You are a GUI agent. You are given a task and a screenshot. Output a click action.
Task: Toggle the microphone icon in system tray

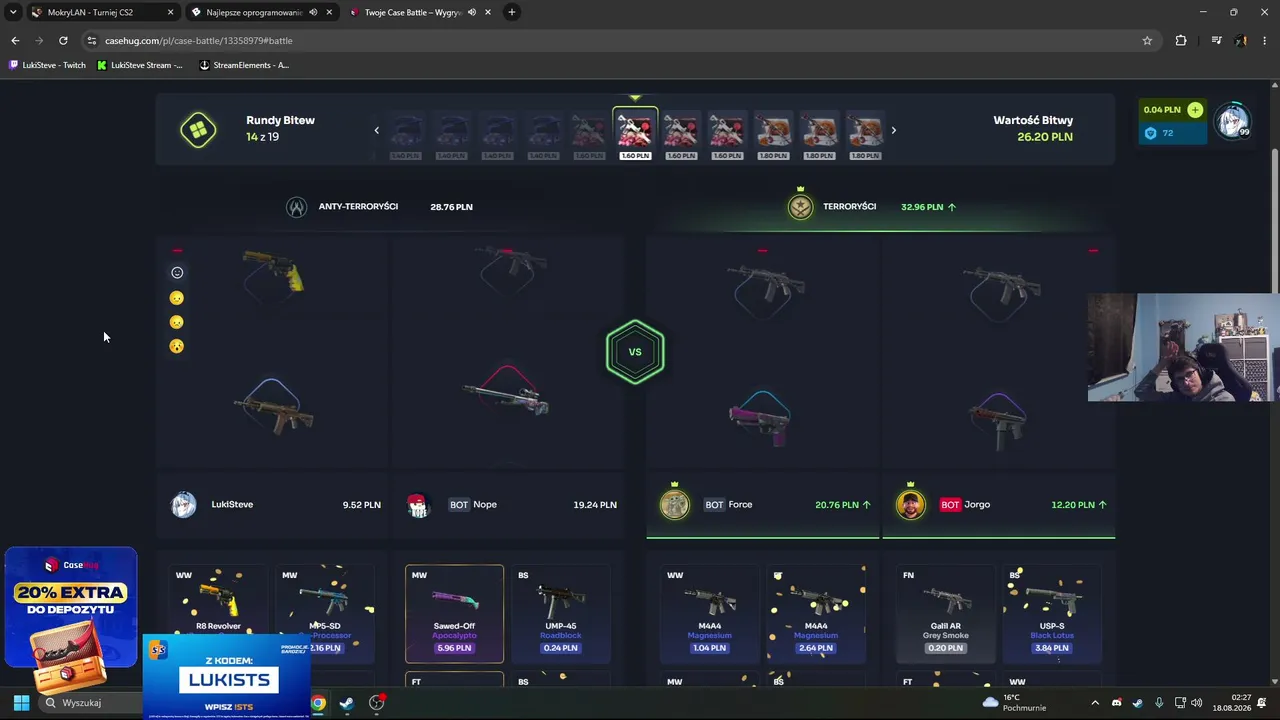[x=1159, y=703]
